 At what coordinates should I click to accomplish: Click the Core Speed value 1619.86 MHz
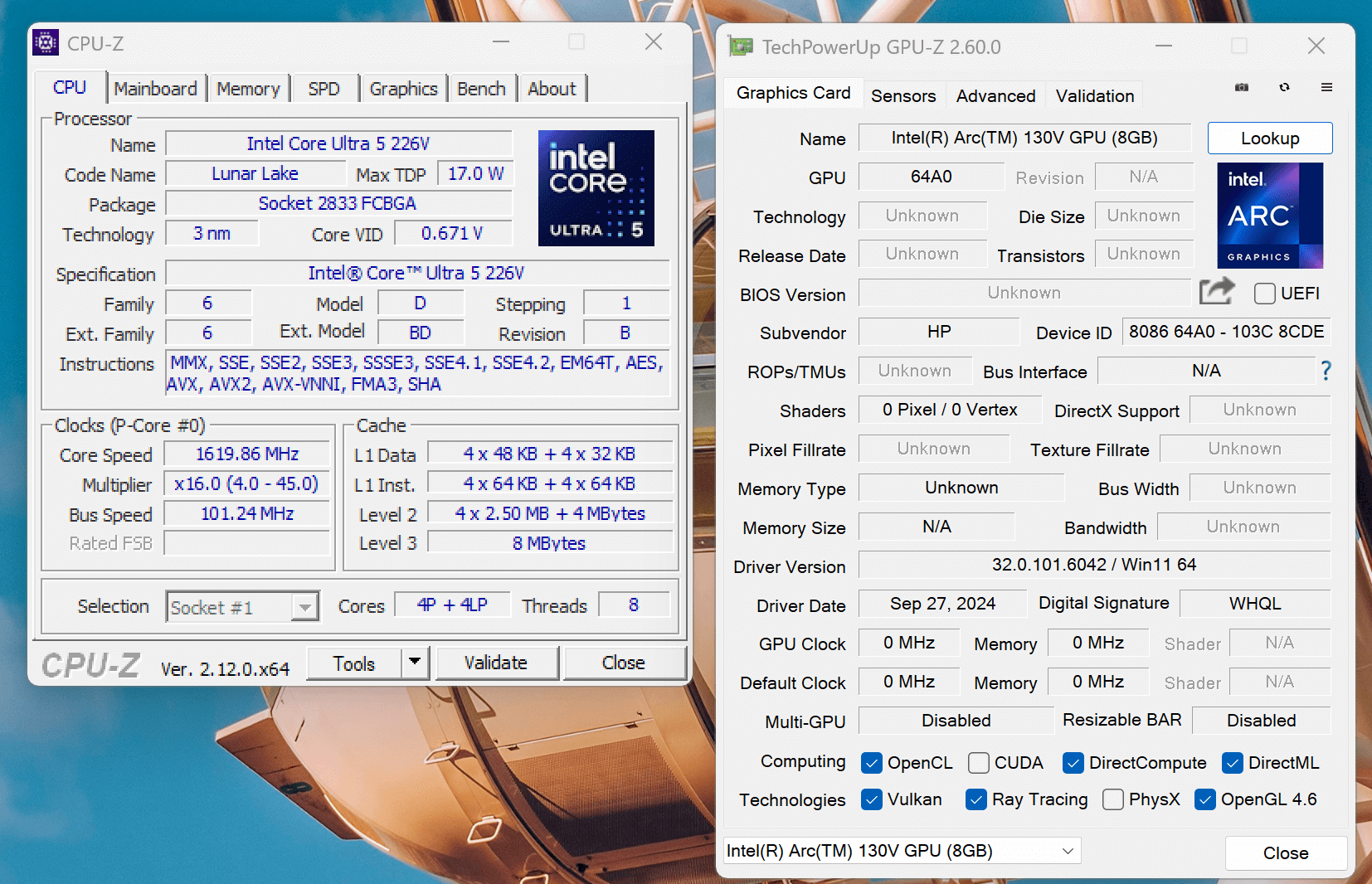(247, 454)
